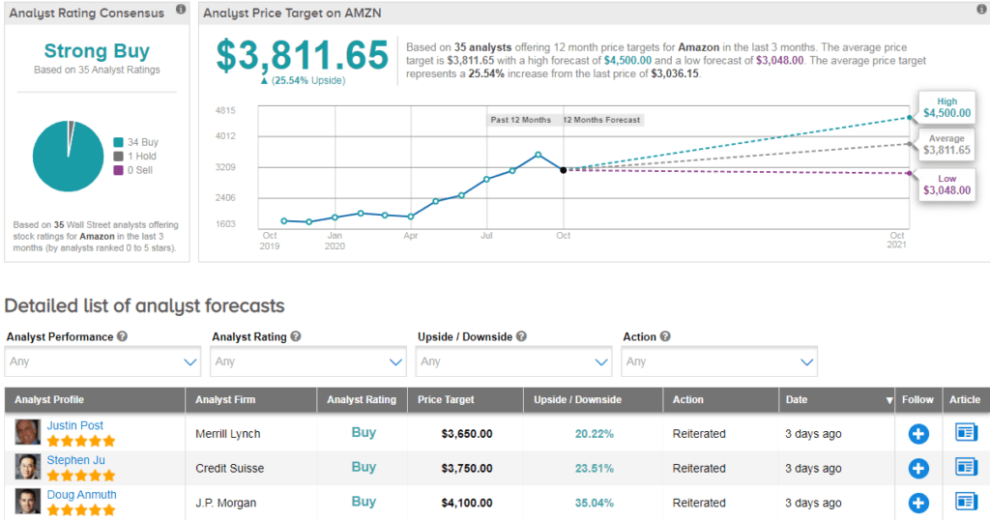
Task: Click the 35.04% upside value
Action: (594, 503)
